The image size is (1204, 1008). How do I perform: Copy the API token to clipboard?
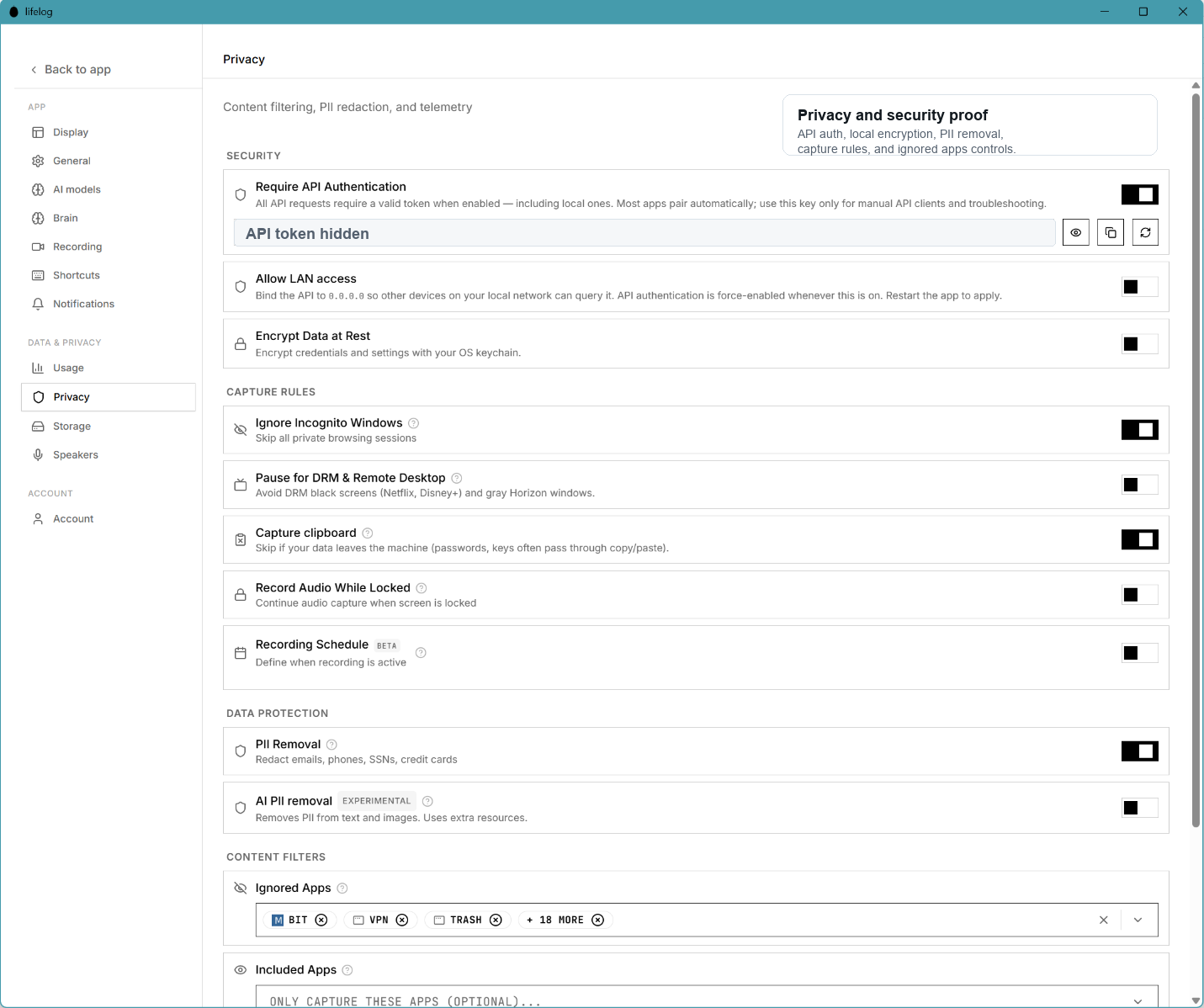coord(1111,232)
